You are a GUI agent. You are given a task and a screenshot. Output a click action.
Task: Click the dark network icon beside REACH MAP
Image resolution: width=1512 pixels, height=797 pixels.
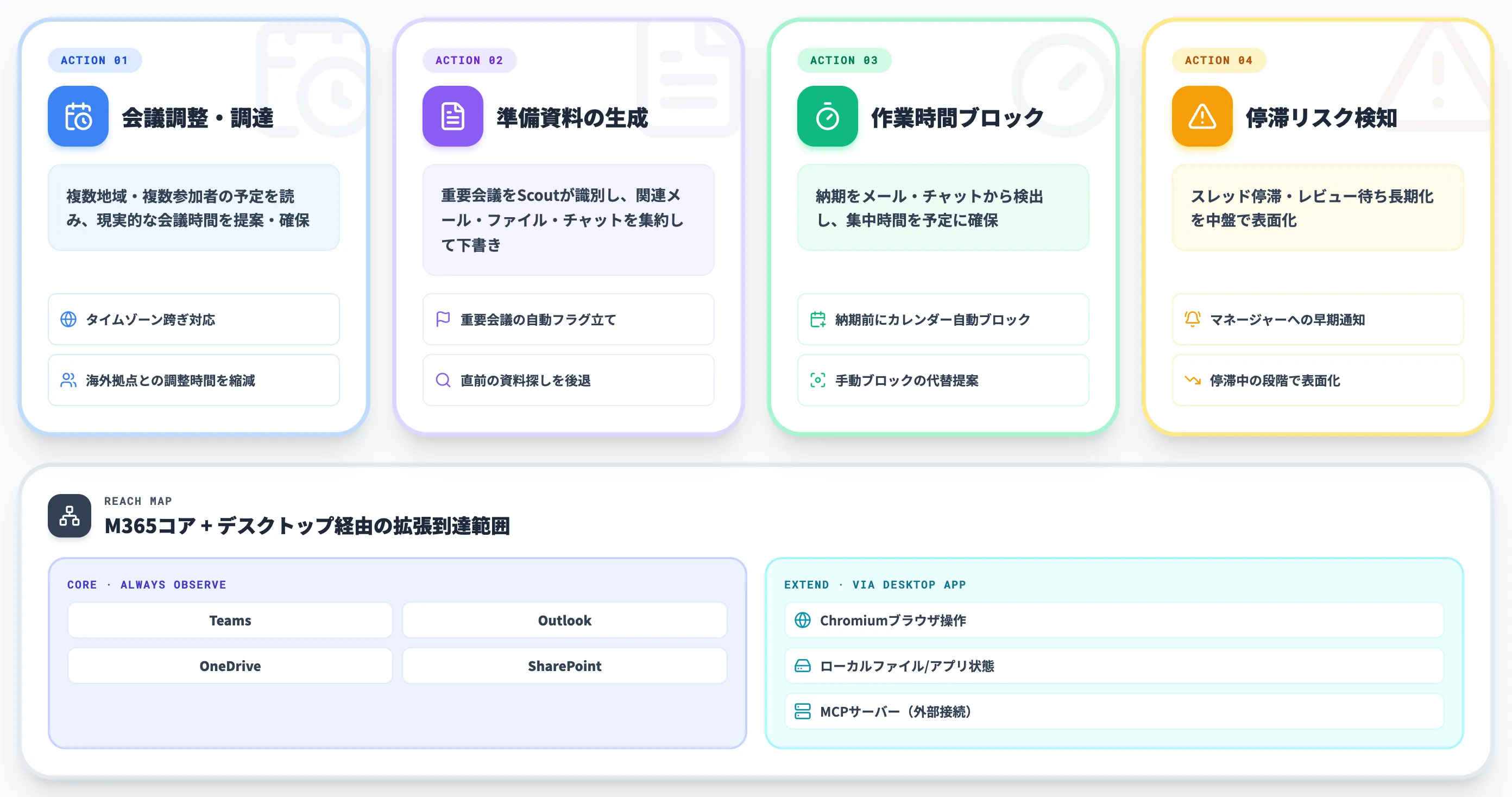click(x=70, y=516)
